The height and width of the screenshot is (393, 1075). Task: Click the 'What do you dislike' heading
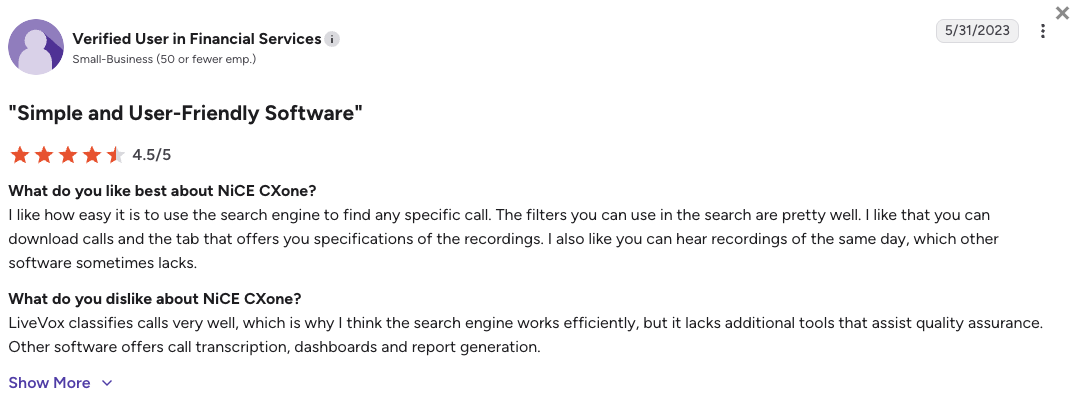[155, 299]
